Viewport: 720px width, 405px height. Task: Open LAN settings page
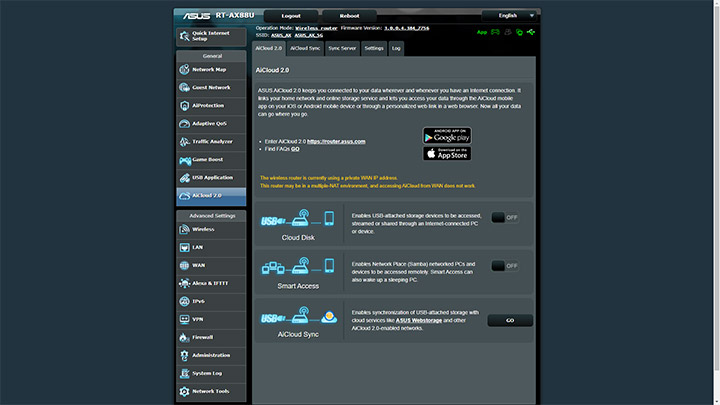[211, 248]
